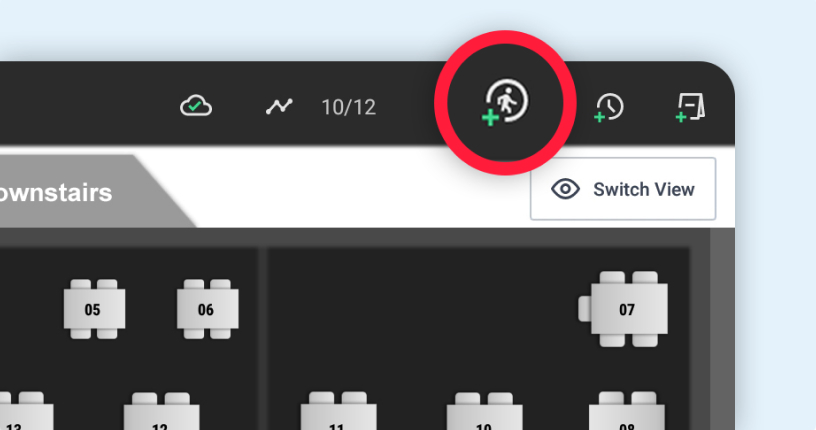Screen dimensions: 816x430
Task: Click the floor plan vertical scrollbar
Action: (x=722, y=329)
